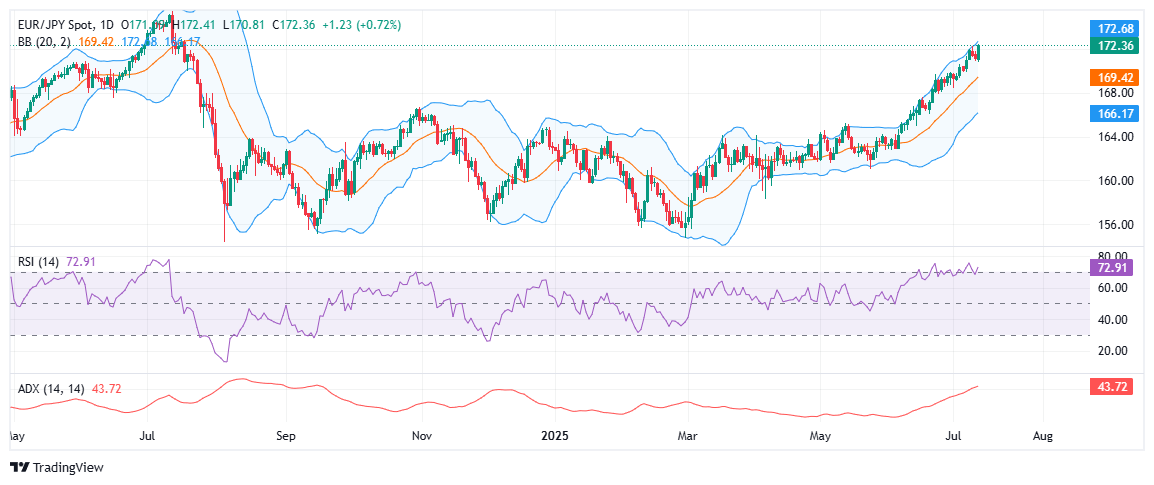The height and width of the screenshot is (485, 1154).
Task: Select the Nov label on time axis
Action: tap(422, 437)
